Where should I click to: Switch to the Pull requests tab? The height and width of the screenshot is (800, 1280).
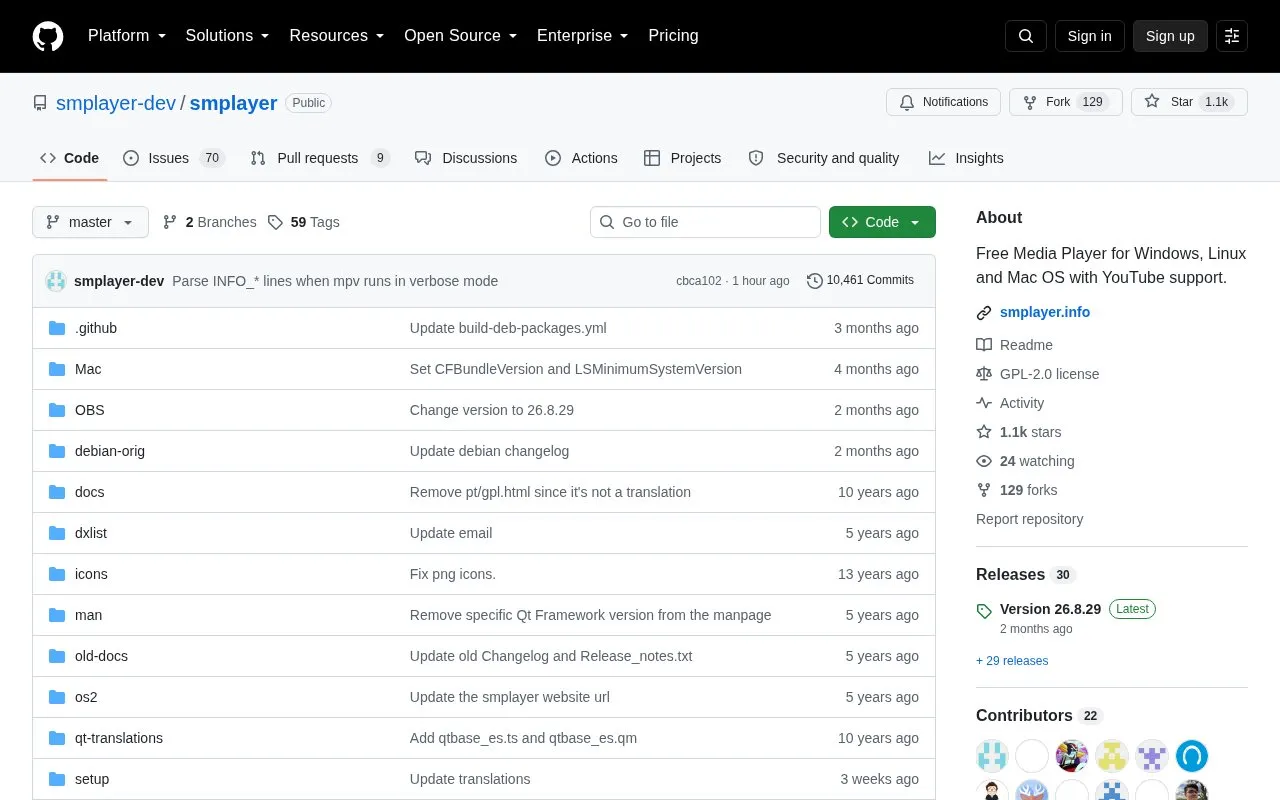click(320, 158)
